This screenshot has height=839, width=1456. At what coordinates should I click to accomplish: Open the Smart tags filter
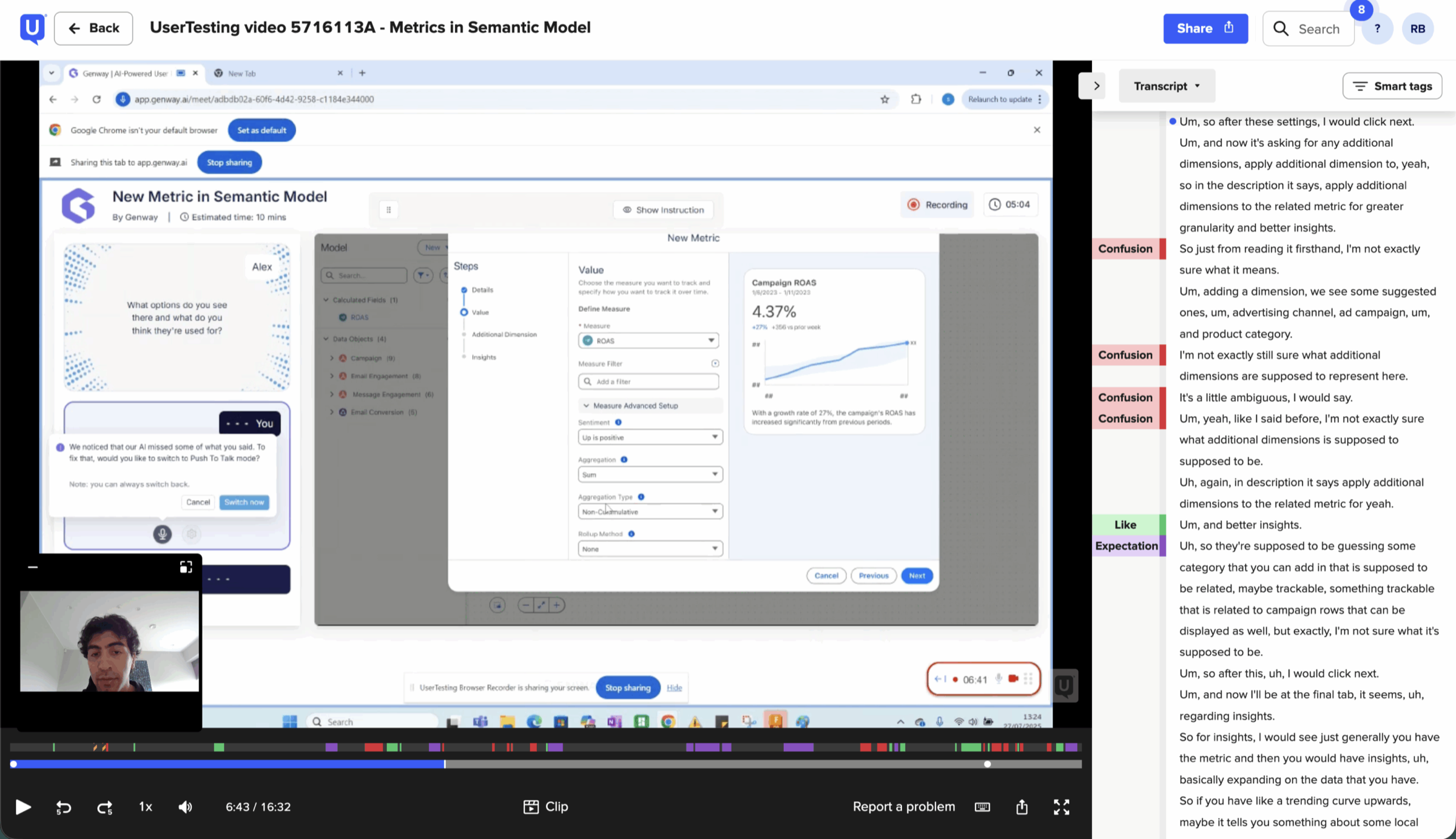tap(1392, 86)
